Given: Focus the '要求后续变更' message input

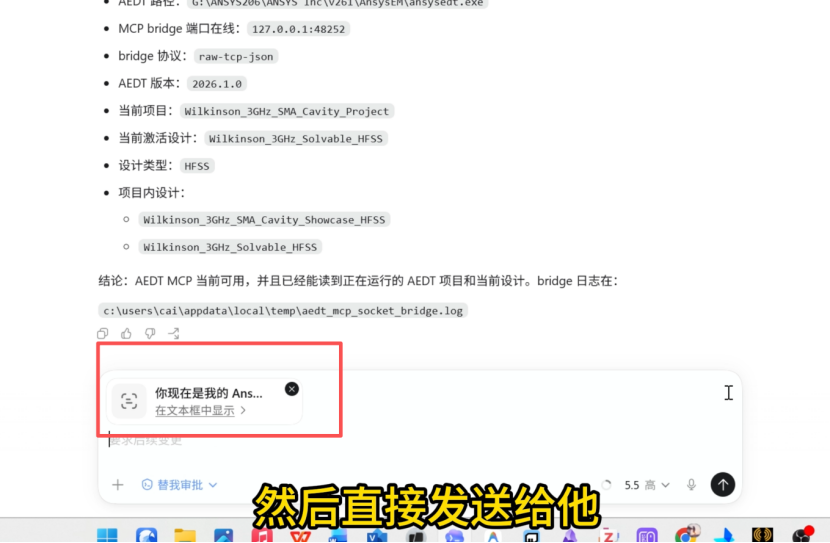Looking at the screenshot, I should (418, 440).
